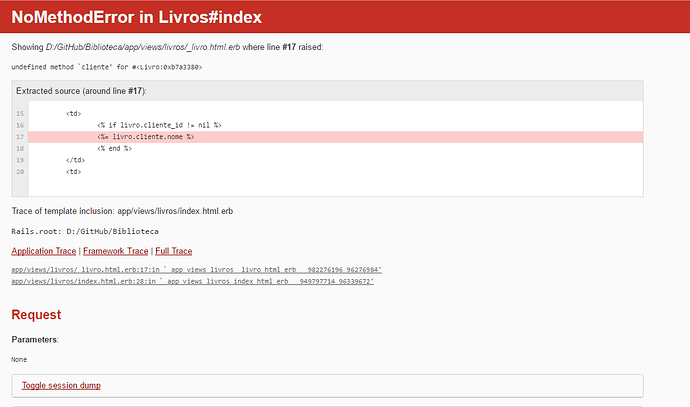Select the highlighted line livro.cliente.nome
The height and width of the screenshot is (407, 690).
point(335,137)
